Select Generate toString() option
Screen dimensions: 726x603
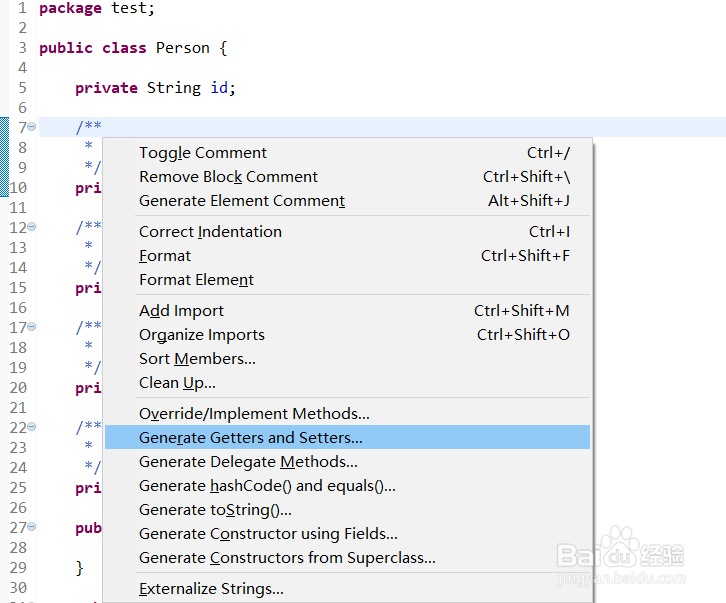point(347,509)
